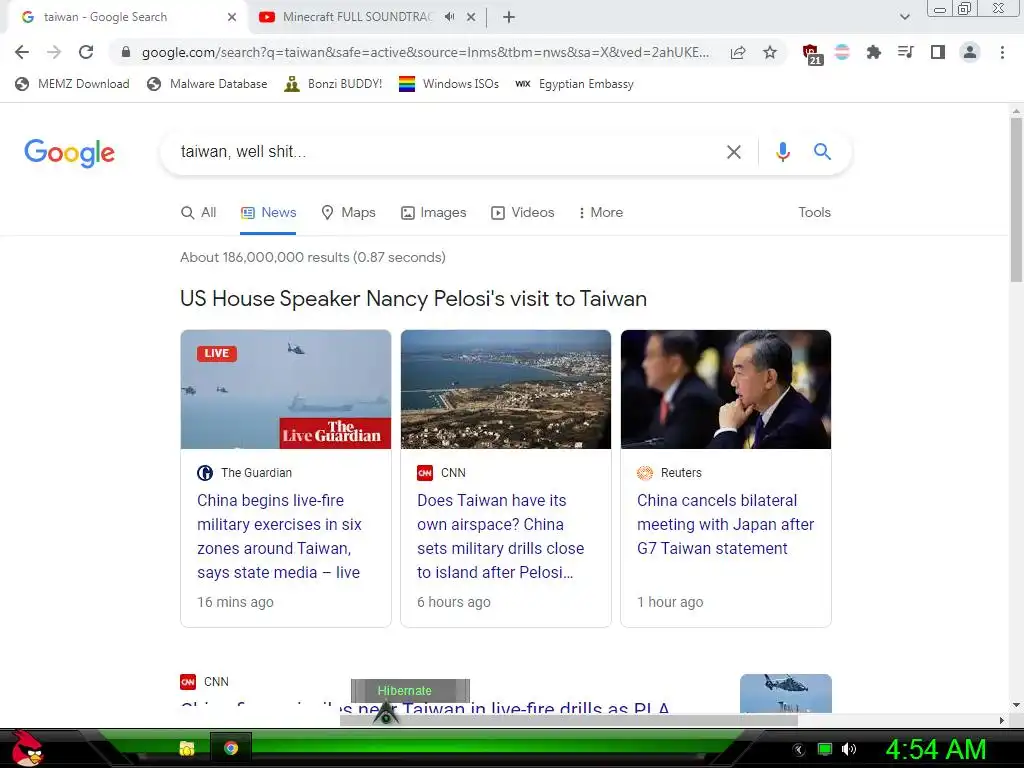Click the CNN source label above the bottom result
1024x768 pixels.
point(216,682)
